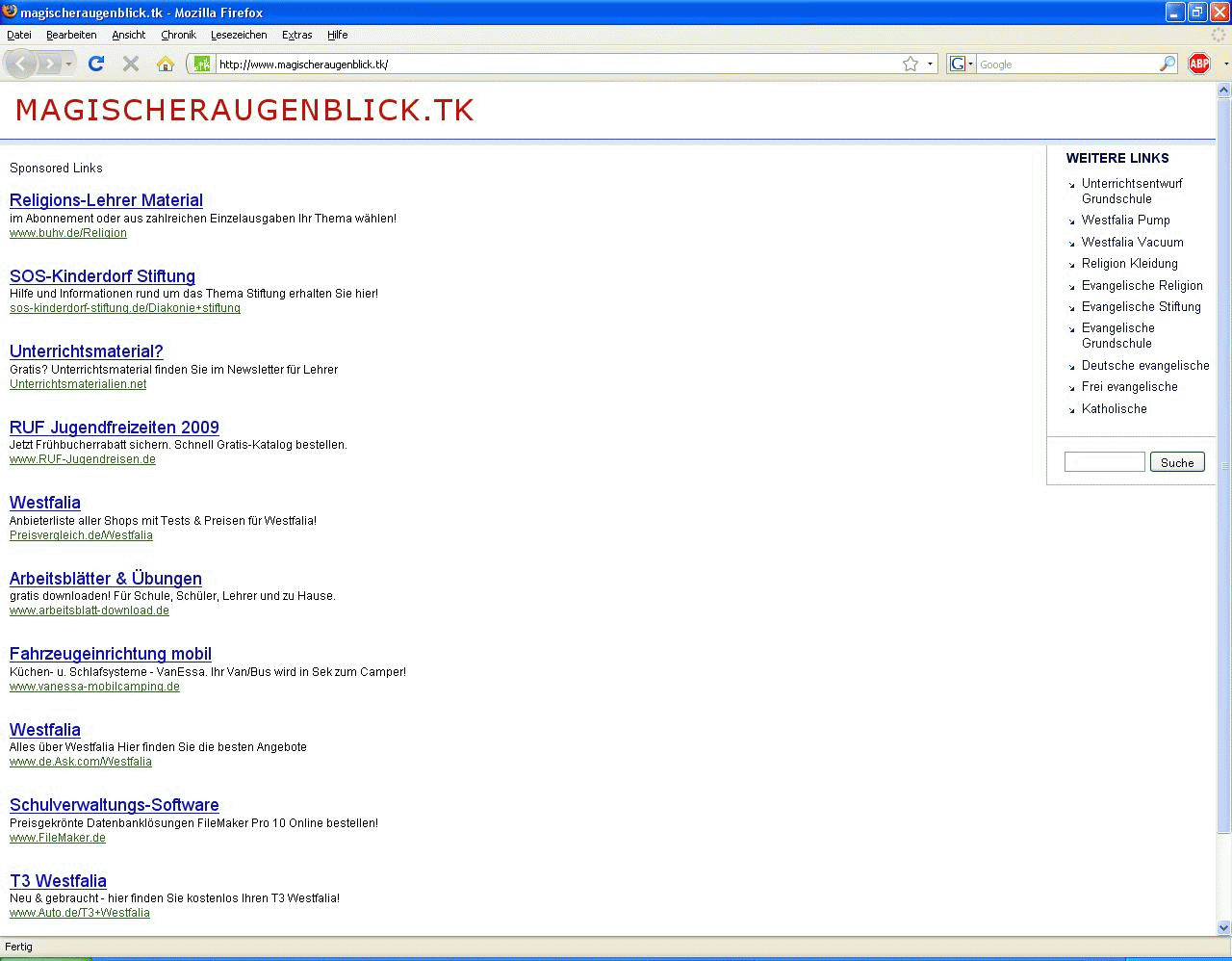1232x961 pixels.
Task: Select Katholische sidebar link
Action: pyautogui.click(x=1115, y=409)
